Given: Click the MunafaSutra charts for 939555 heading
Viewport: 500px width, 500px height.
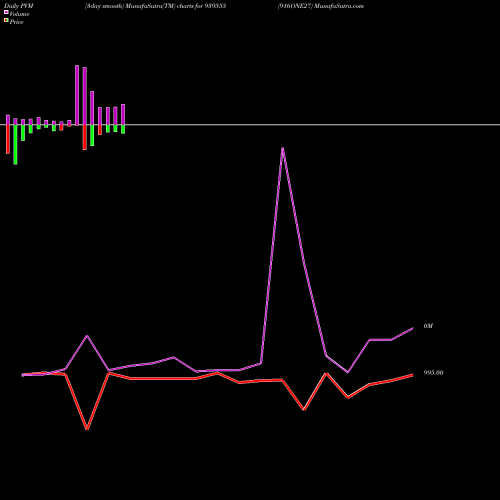Looking at the screenshot, I should point(155,6).
